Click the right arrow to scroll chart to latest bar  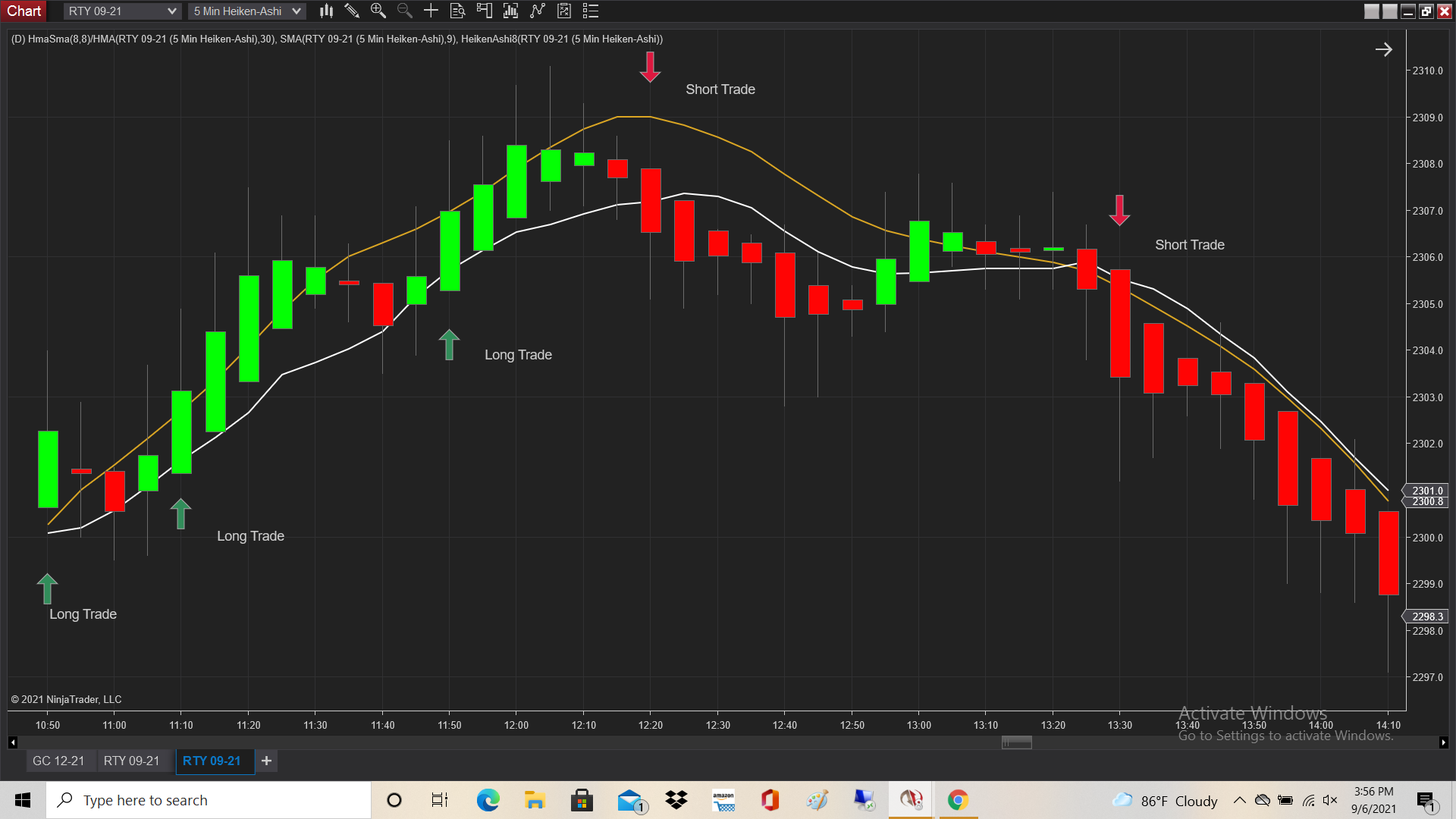tap(1383, 49)
